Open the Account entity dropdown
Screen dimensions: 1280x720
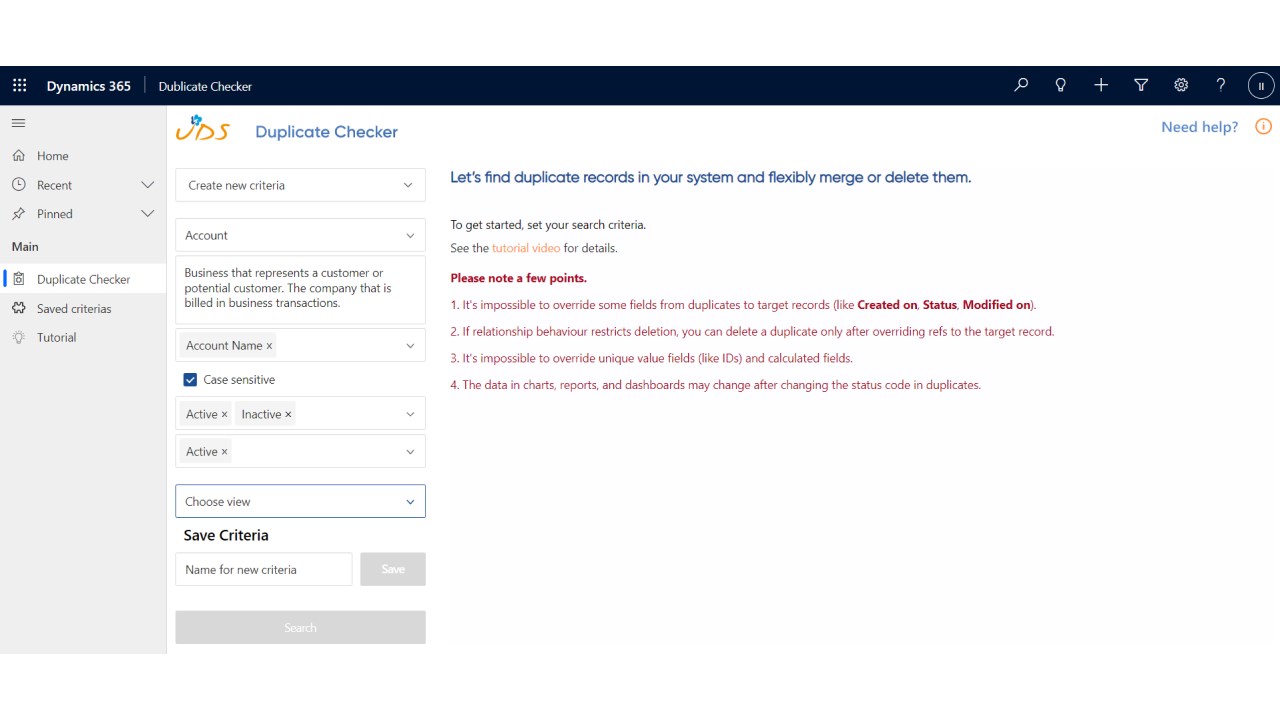[300, 235]
